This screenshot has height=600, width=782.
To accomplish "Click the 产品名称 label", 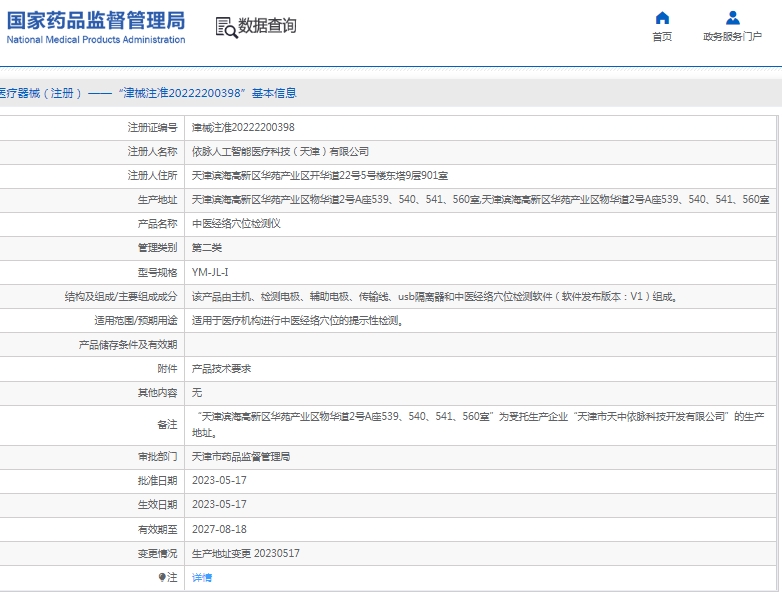I will (158, 223).
